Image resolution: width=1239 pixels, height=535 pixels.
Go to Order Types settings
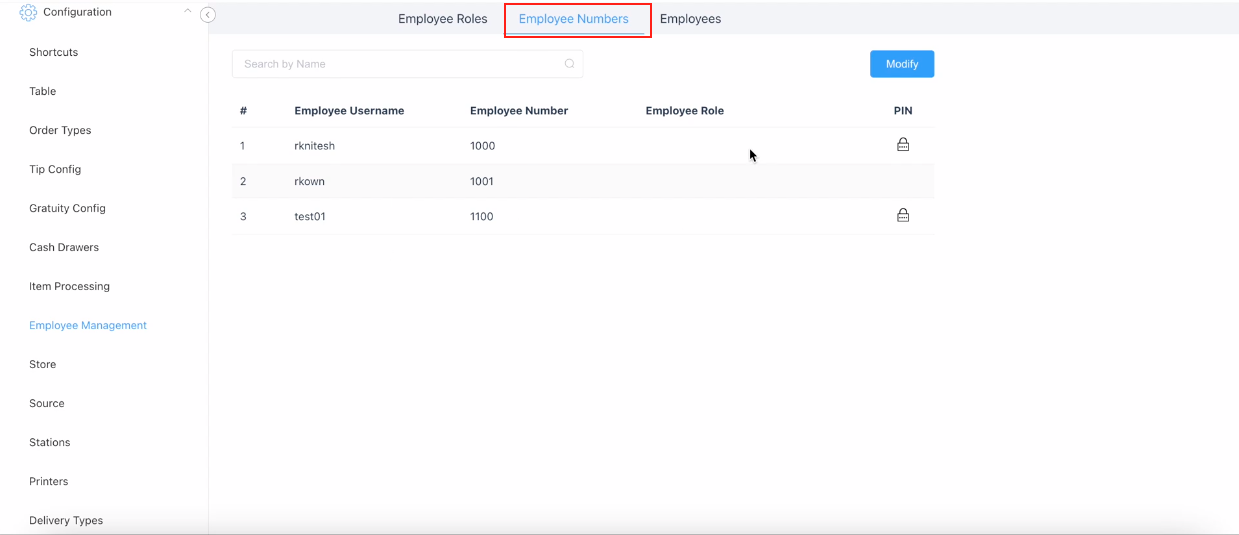[60, 130]
